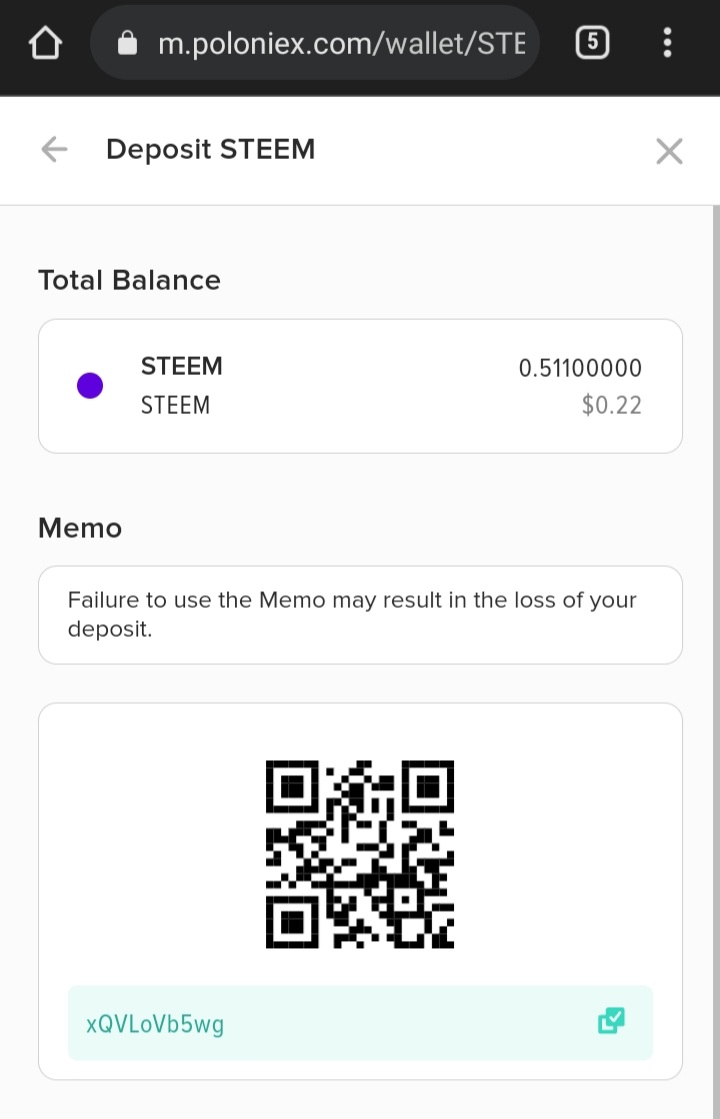Click the Memo section heading

pos(80,528)
